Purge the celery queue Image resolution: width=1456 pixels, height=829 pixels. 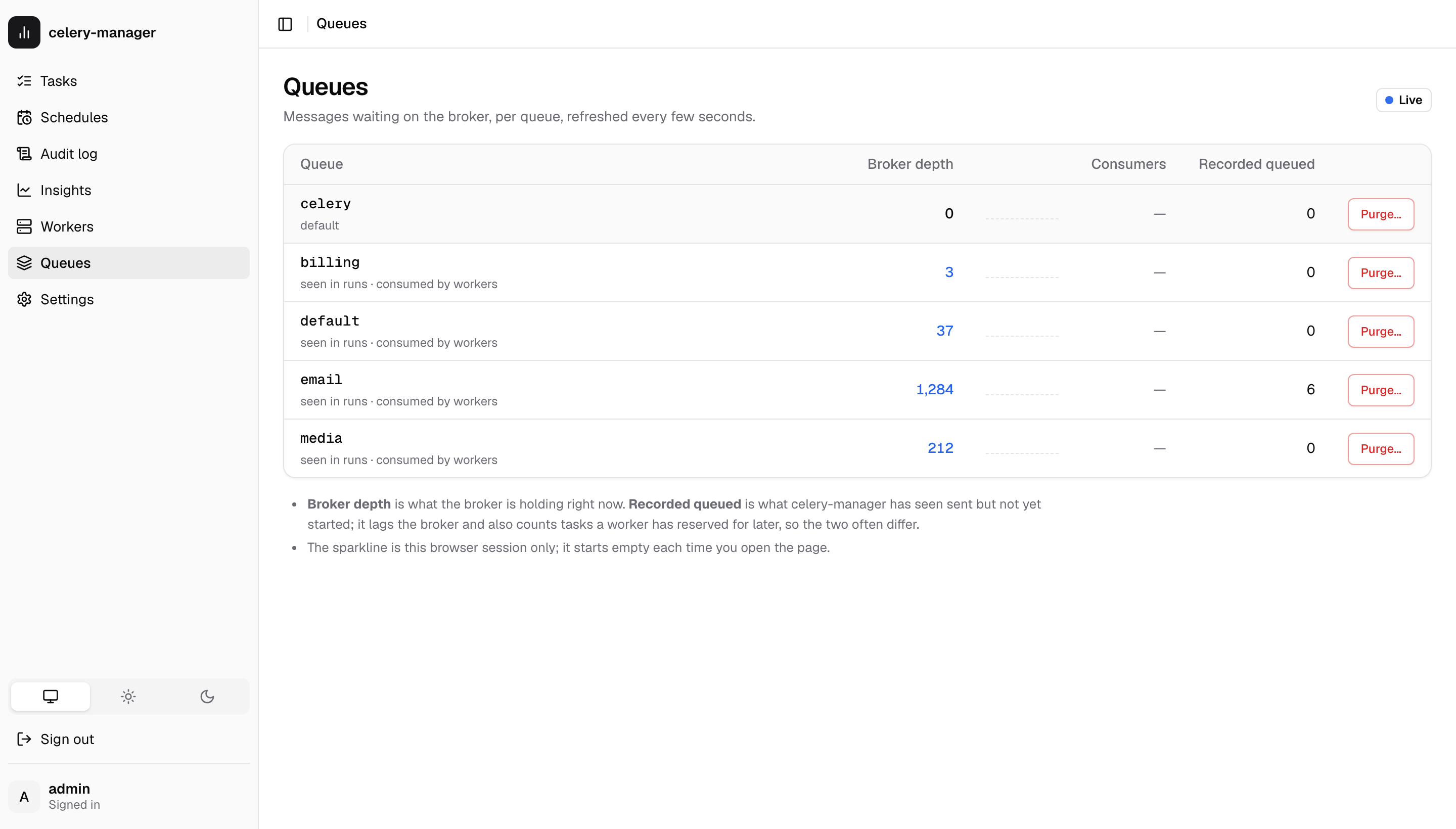(1380, 214)
